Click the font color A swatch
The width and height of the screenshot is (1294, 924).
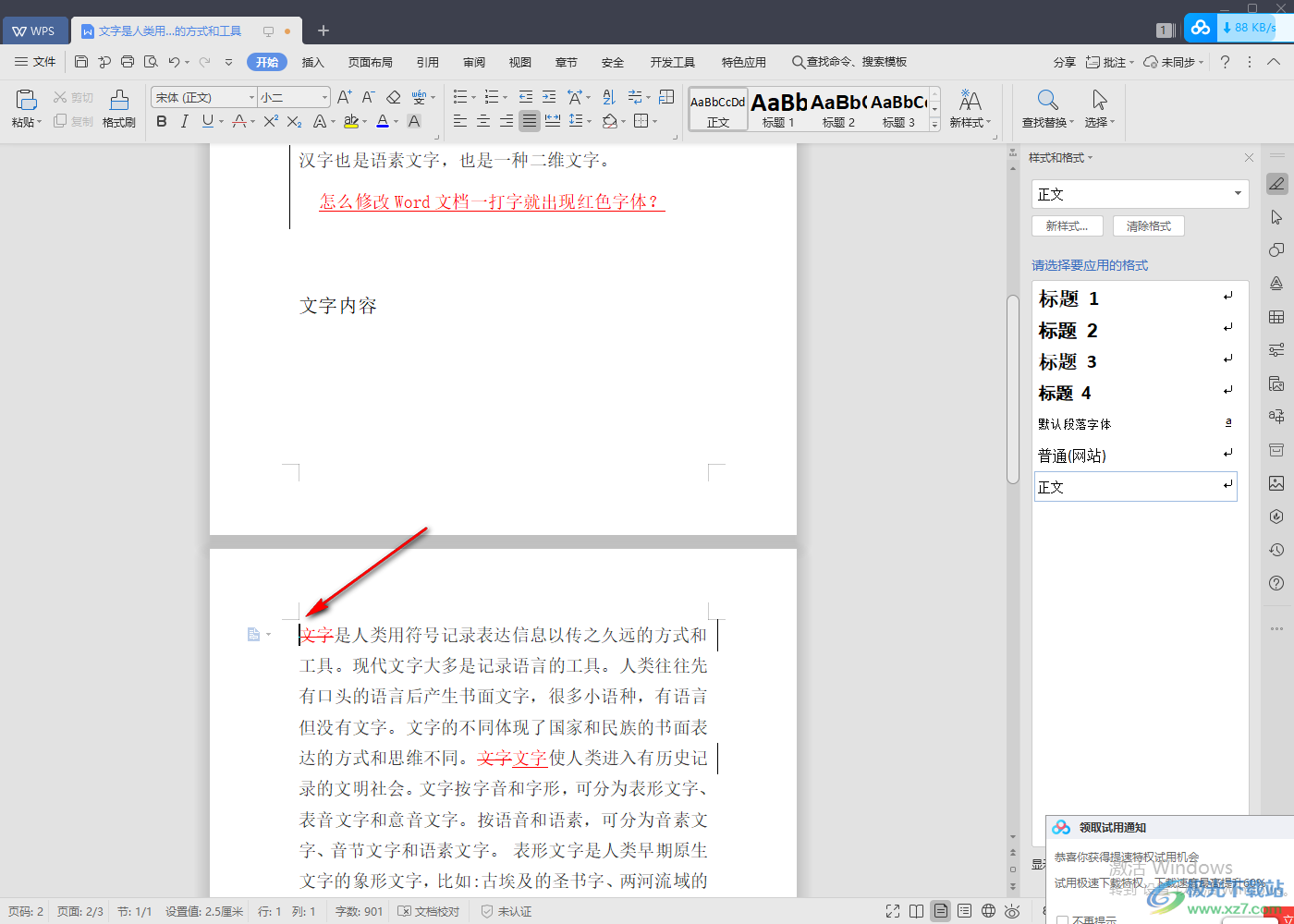click(x=383, y=121)
